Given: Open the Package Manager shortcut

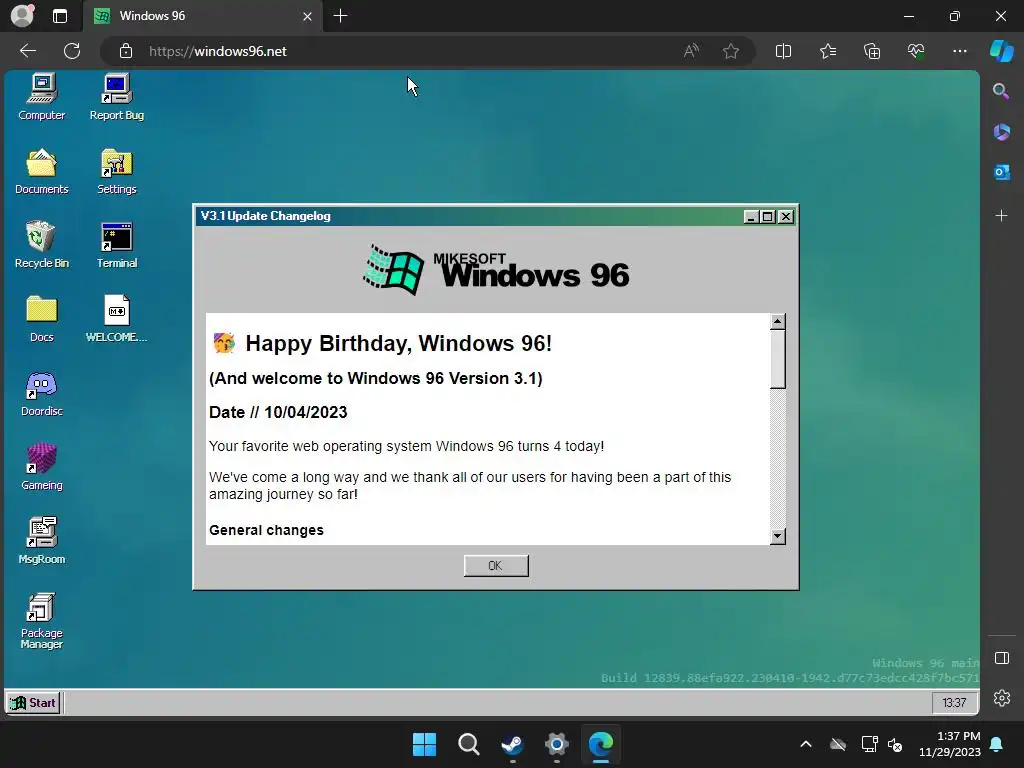Looking at the screenshot, I should click(42, 620).
